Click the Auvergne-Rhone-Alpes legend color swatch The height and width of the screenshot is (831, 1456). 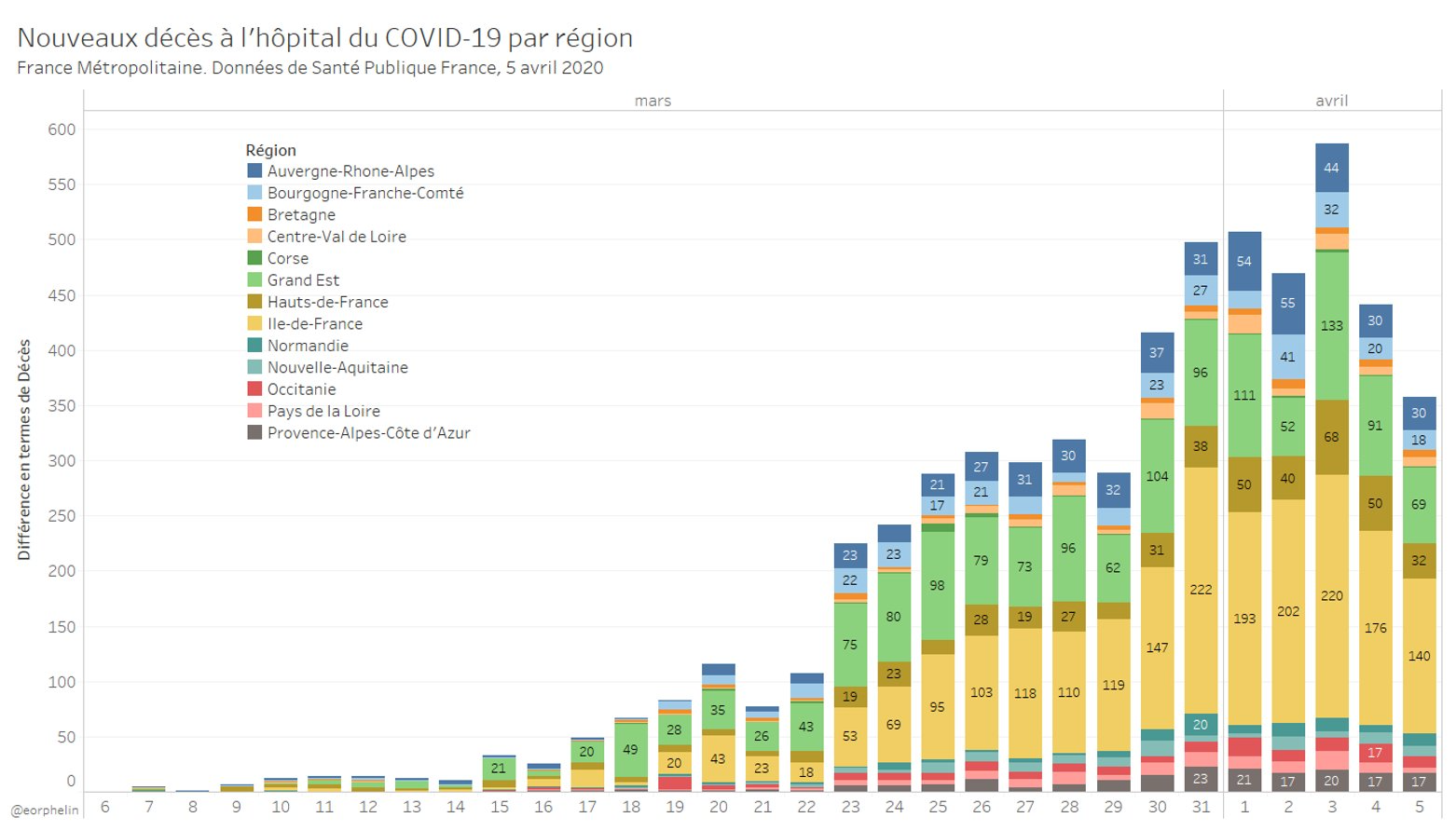[x=254, y=170]
